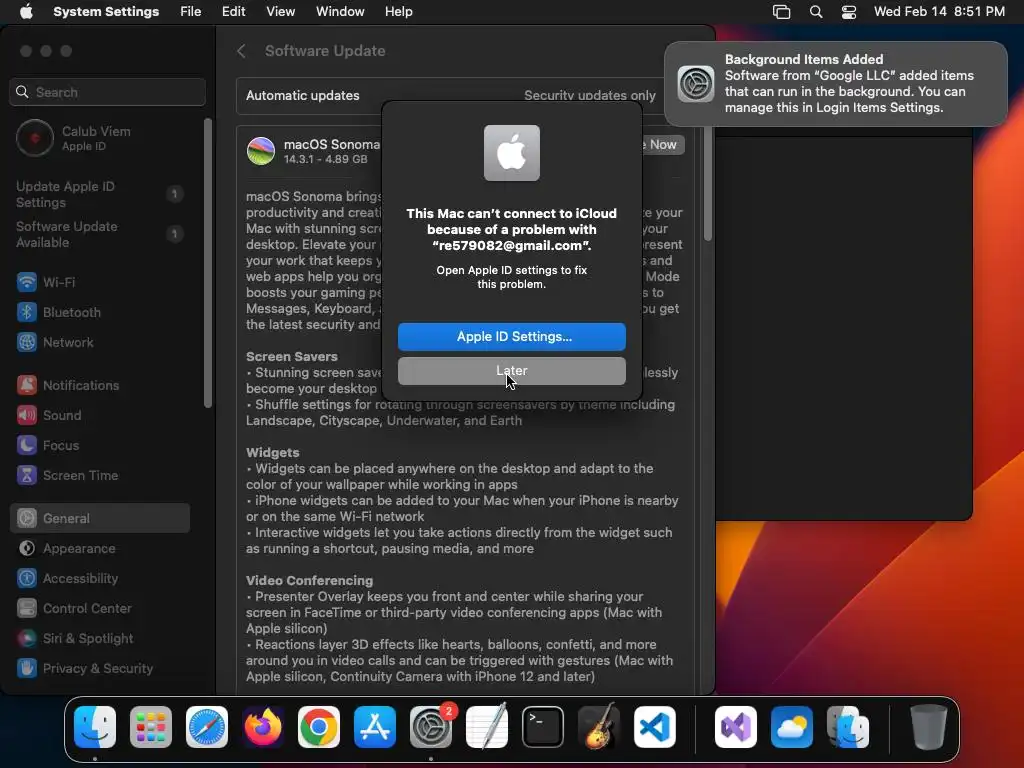The height and width of the screenshot is (768, 1024).
Task: Open the File menu
Action: pos(191,12)
